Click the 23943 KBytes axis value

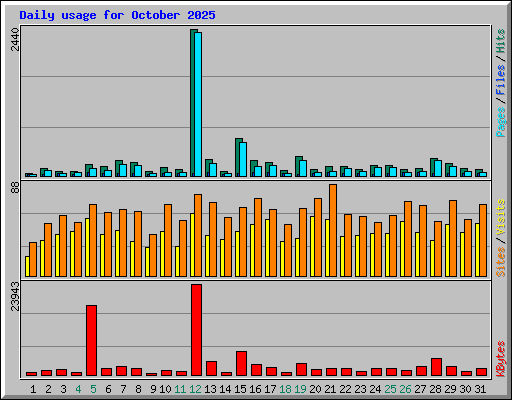pos(15,296)
